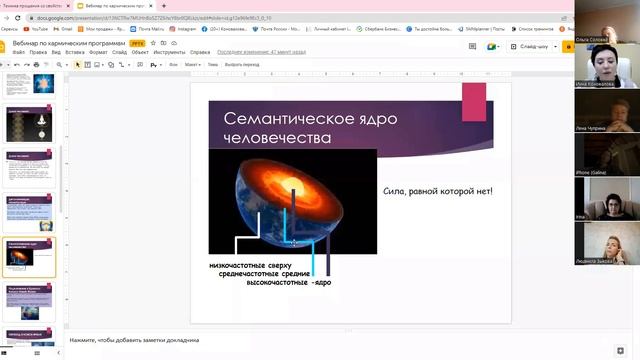Viewport: 640px width, 360px height.
Task: Open the Вид menu
Action: tap(56, 52)
